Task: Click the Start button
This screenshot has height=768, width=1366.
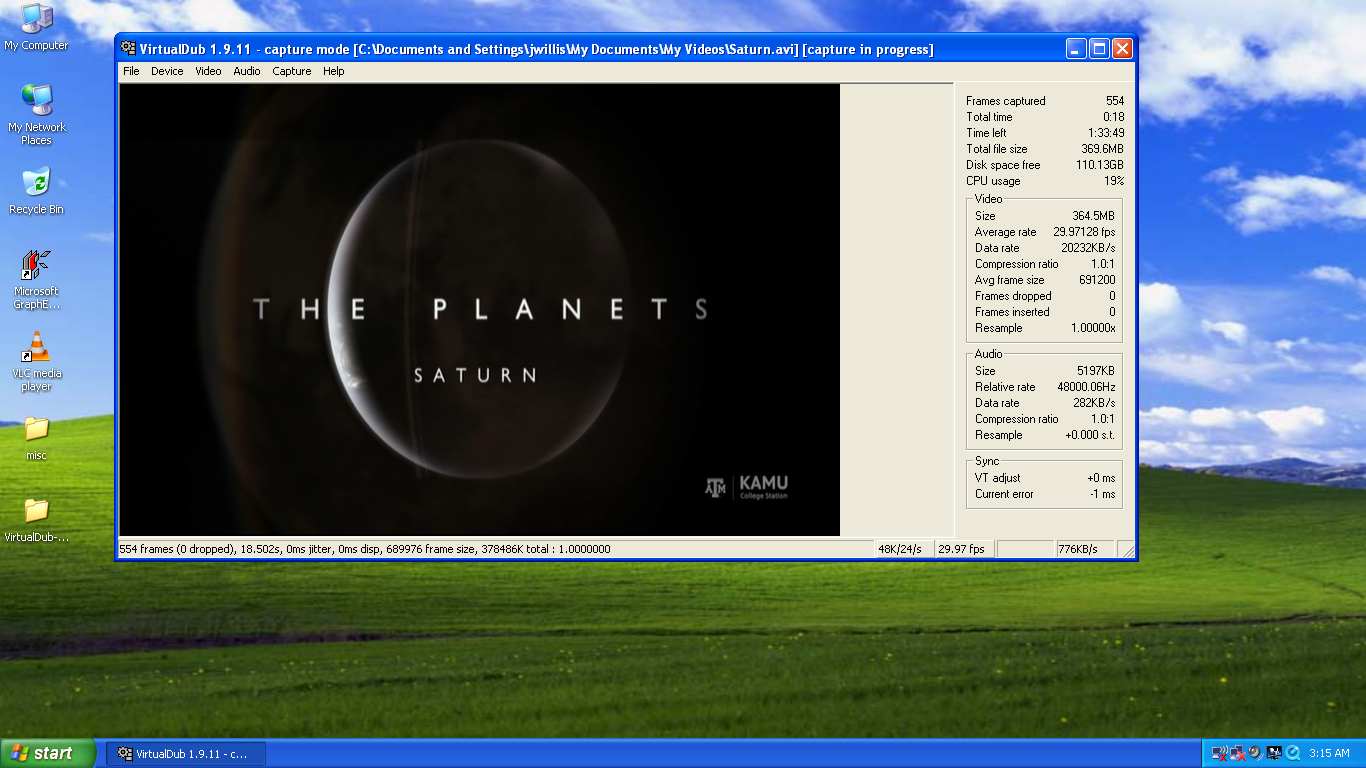Action: click(x=48, y=753)
